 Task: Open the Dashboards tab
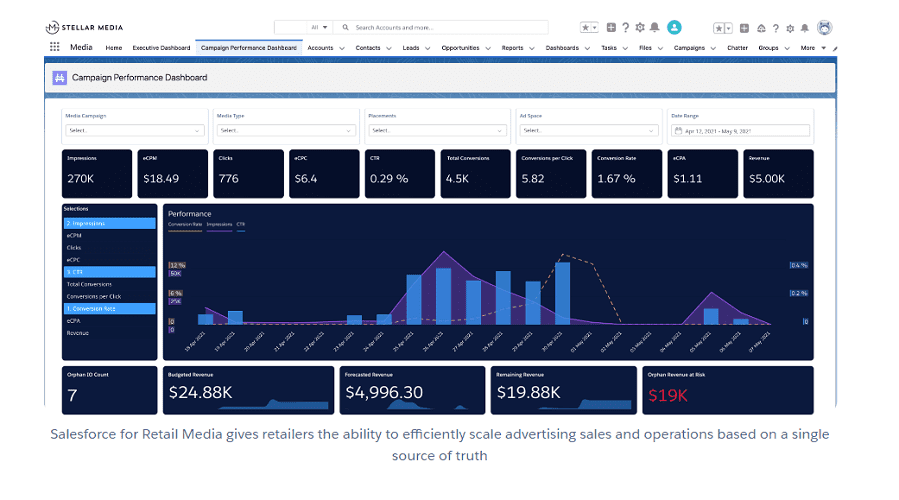(562, 48)
